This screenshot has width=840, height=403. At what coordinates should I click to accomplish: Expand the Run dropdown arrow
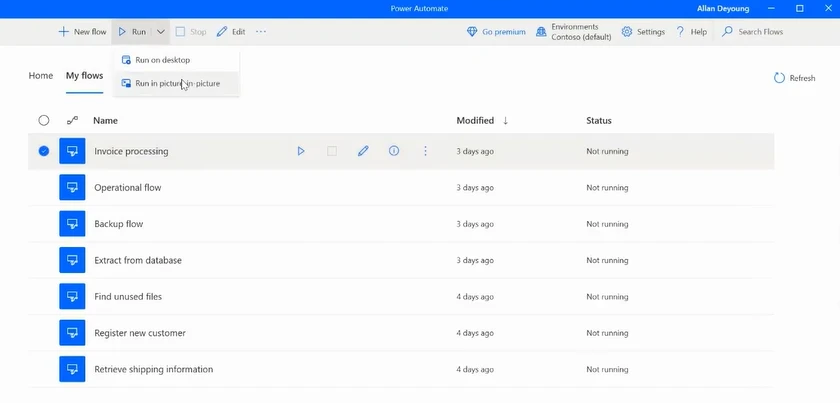(160, 32)
